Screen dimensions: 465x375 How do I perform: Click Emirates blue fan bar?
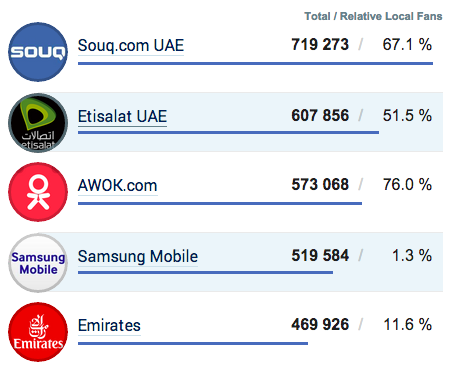point(193,343)
